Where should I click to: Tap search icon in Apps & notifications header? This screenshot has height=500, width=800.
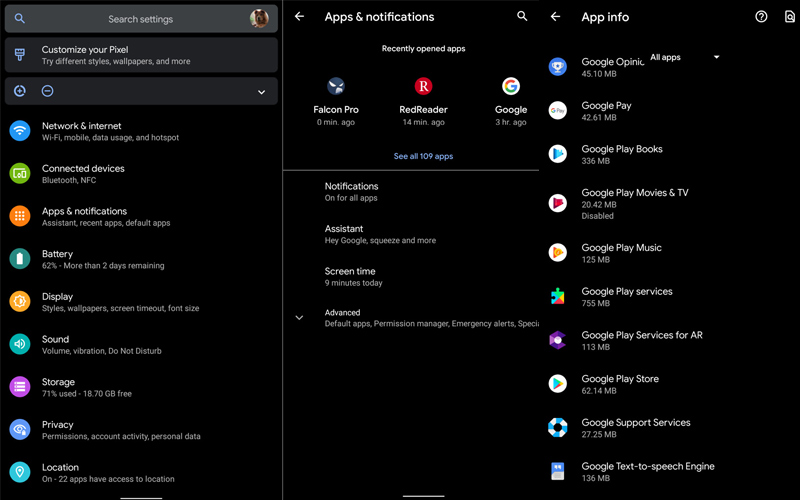point(522,17)
